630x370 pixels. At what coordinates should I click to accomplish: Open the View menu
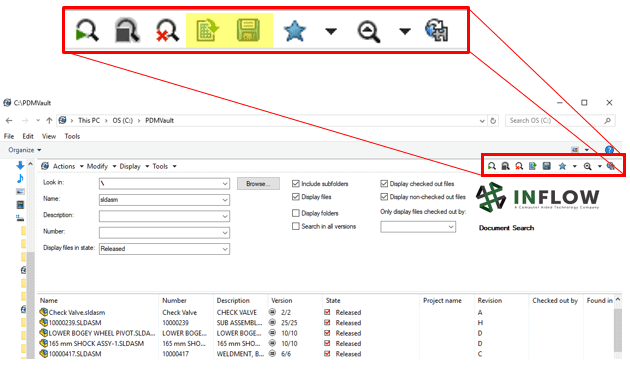(x=49, y=136)
